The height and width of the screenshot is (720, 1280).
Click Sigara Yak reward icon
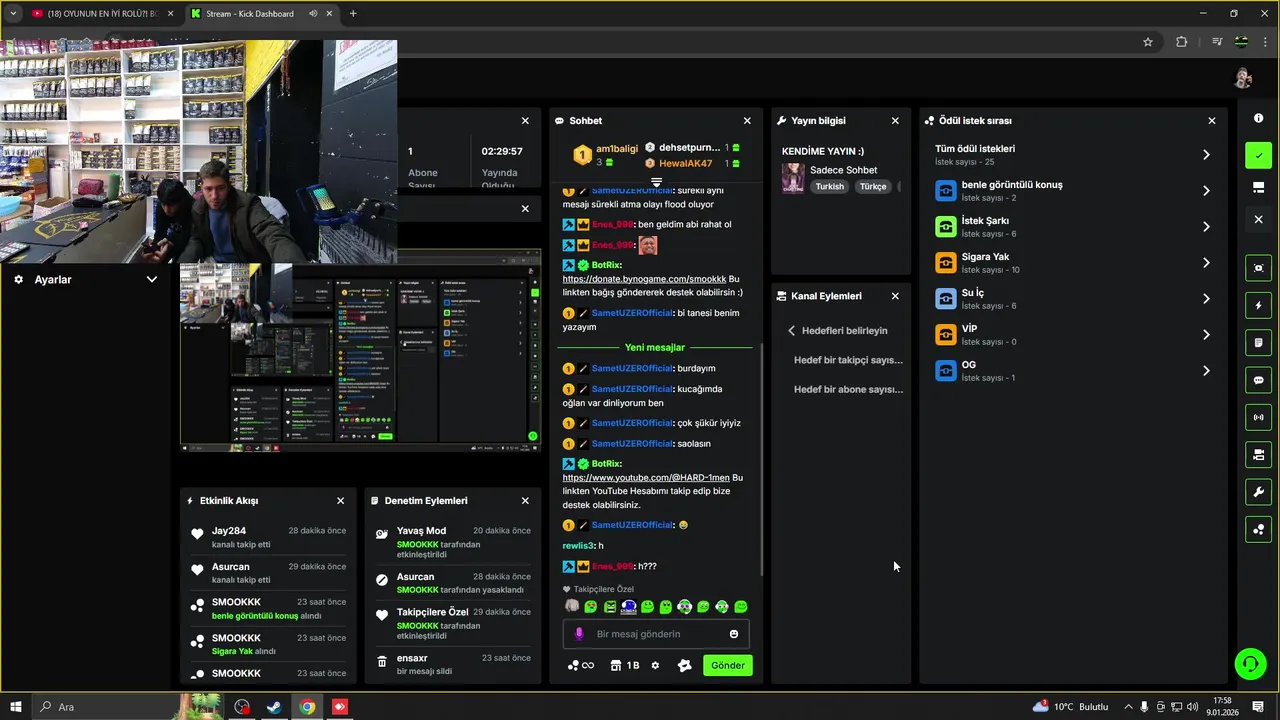click(x=946, y=262)
